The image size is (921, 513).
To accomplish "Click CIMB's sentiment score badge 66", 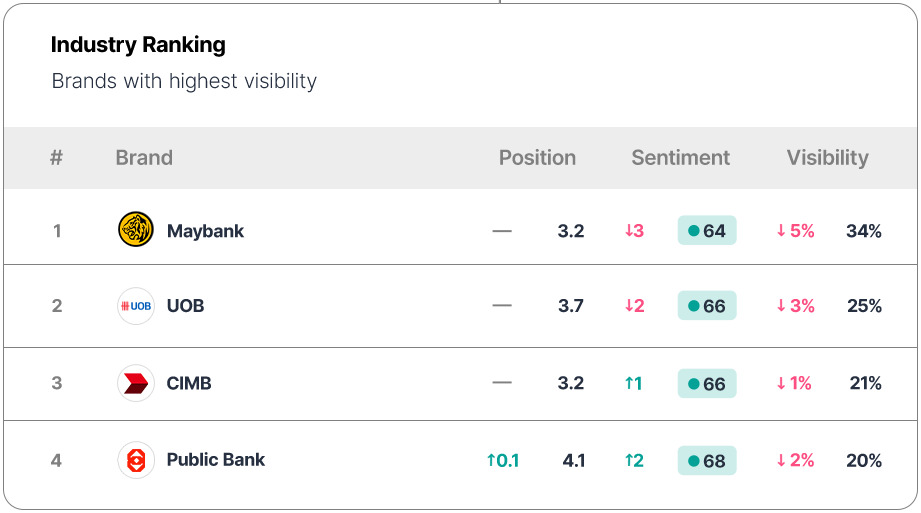I will 707,384.
